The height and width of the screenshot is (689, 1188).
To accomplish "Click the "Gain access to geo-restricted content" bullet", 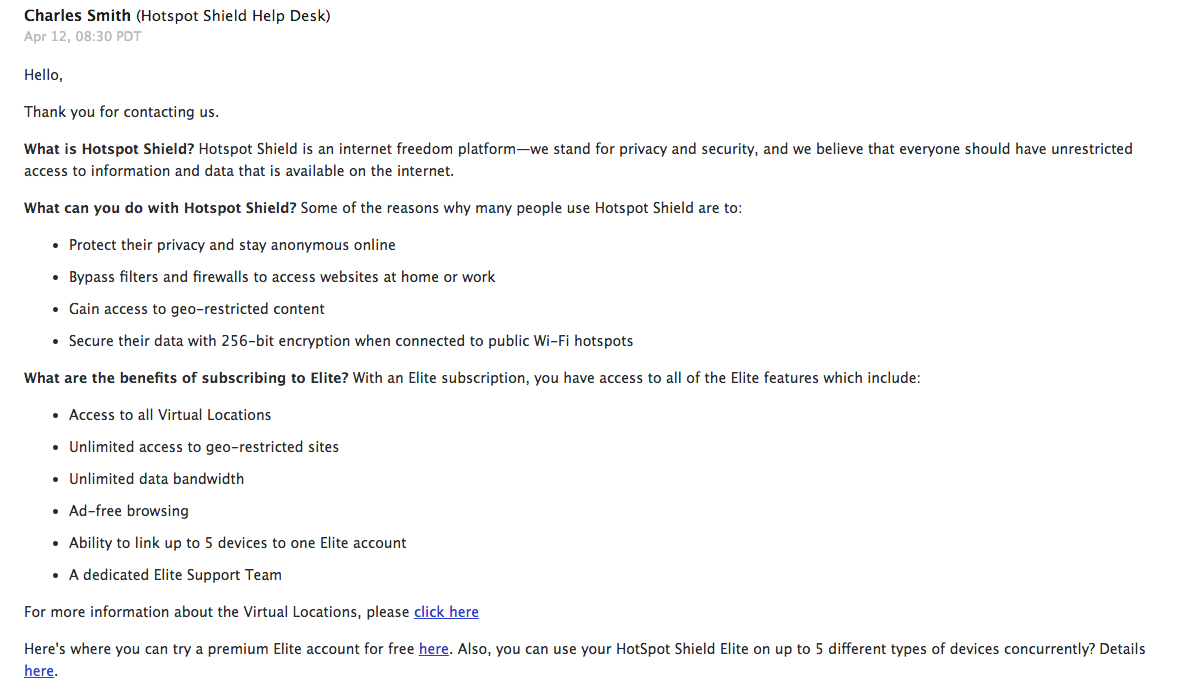I will (x=196, y=308).
